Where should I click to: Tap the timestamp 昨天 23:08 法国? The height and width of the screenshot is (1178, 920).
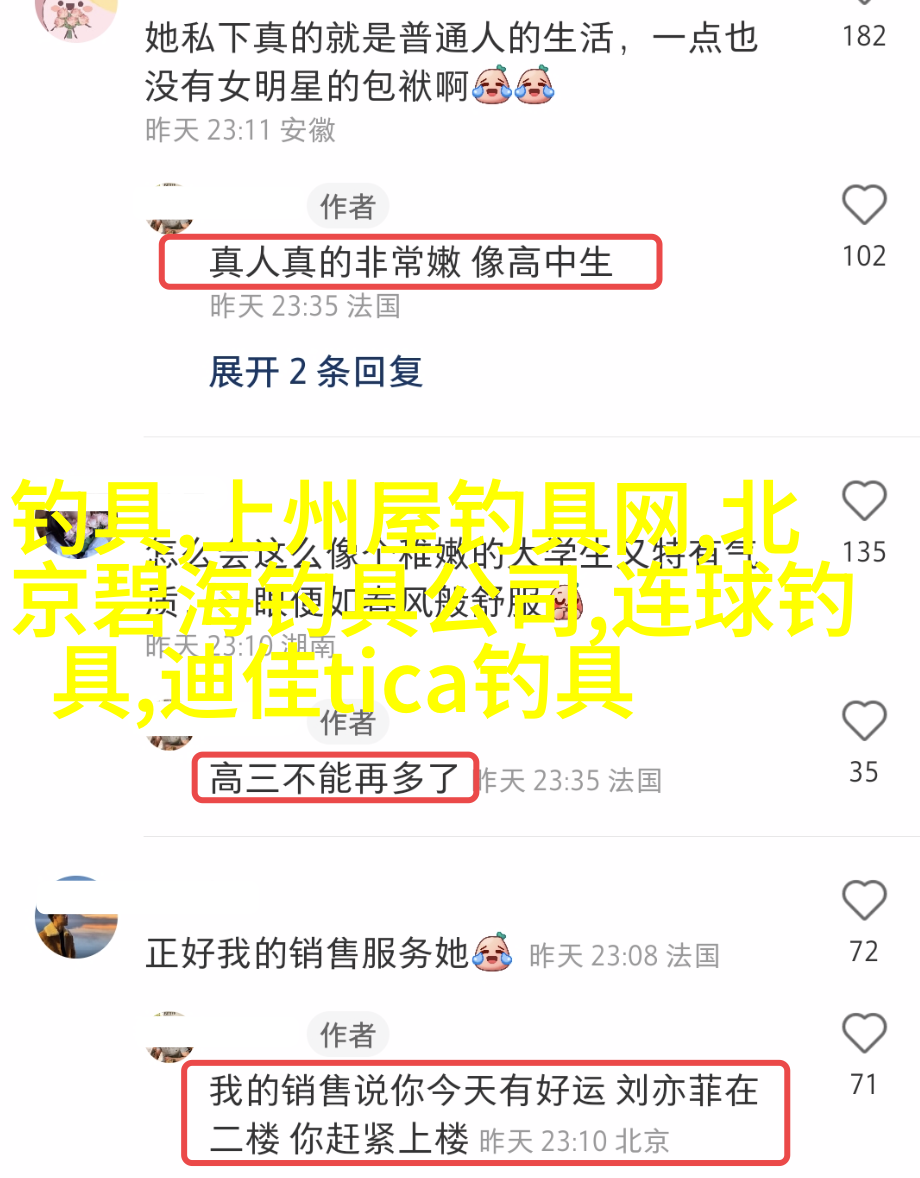click(x=624, y=956)
